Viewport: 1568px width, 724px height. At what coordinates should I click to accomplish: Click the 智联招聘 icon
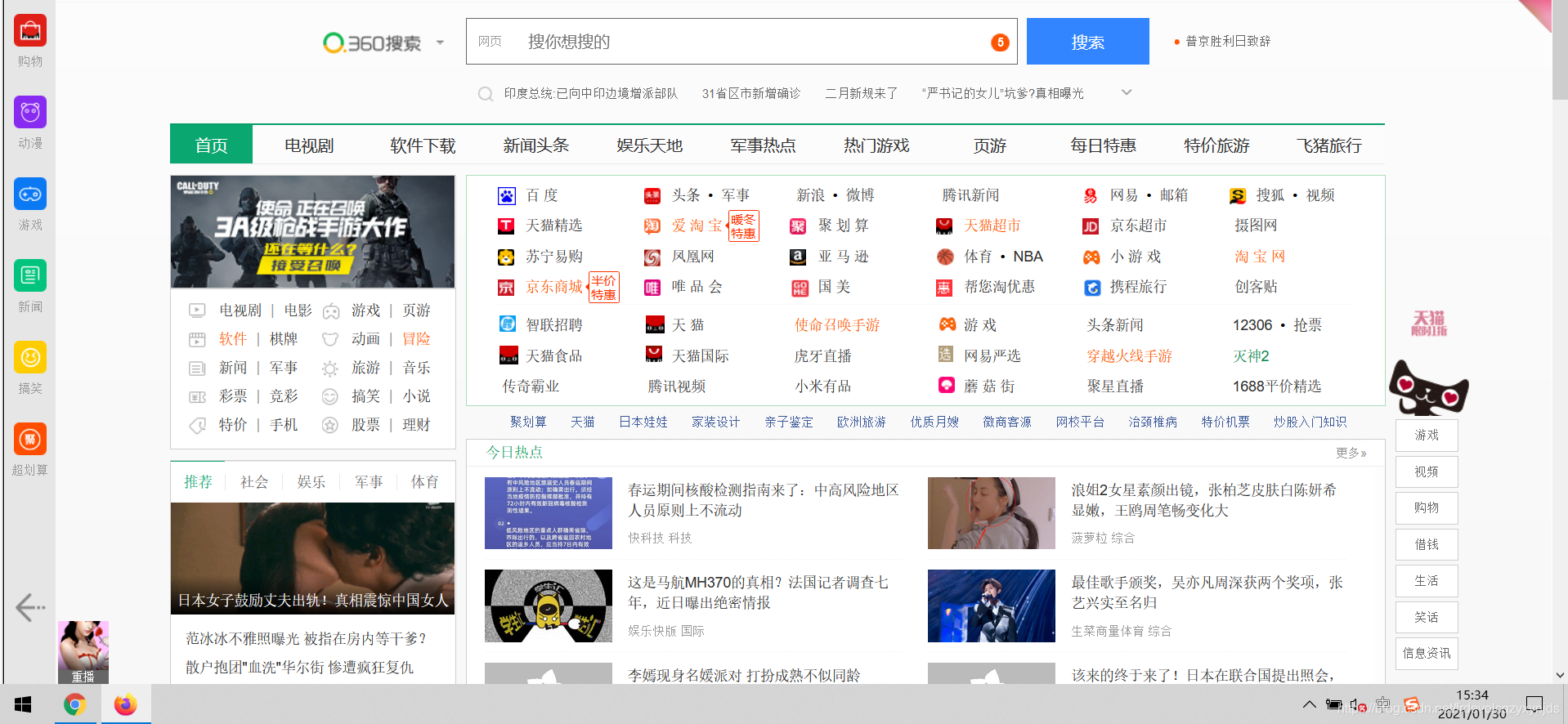click(508, 324)
